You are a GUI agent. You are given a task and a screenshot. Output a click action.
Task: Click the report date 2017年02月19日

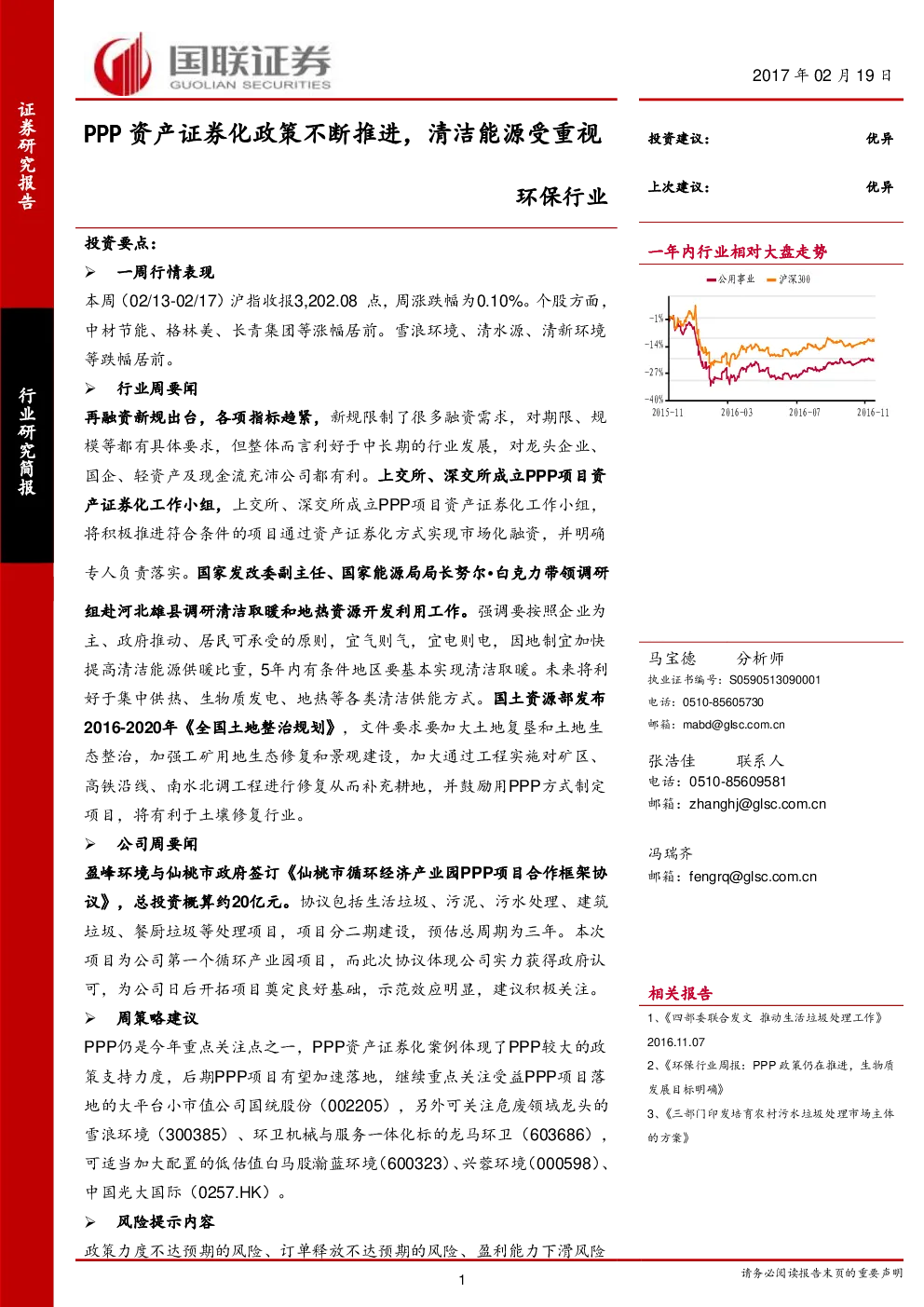click(x=822, y=75)
